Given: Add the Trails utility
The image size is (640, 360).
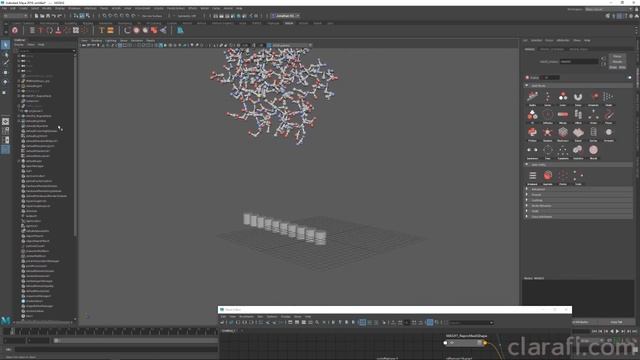Looking at the screenshot, I should pos(578,177).
